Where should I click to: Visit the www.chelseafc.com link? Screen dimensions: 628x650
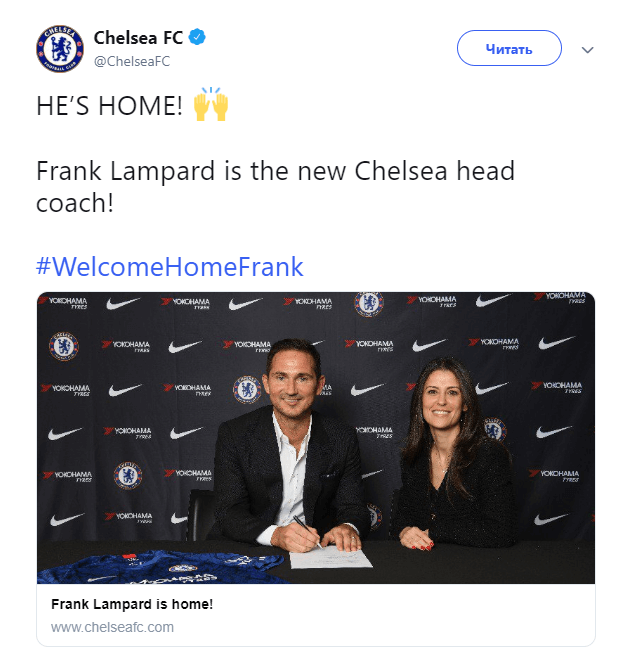click(x=112, y=627)
